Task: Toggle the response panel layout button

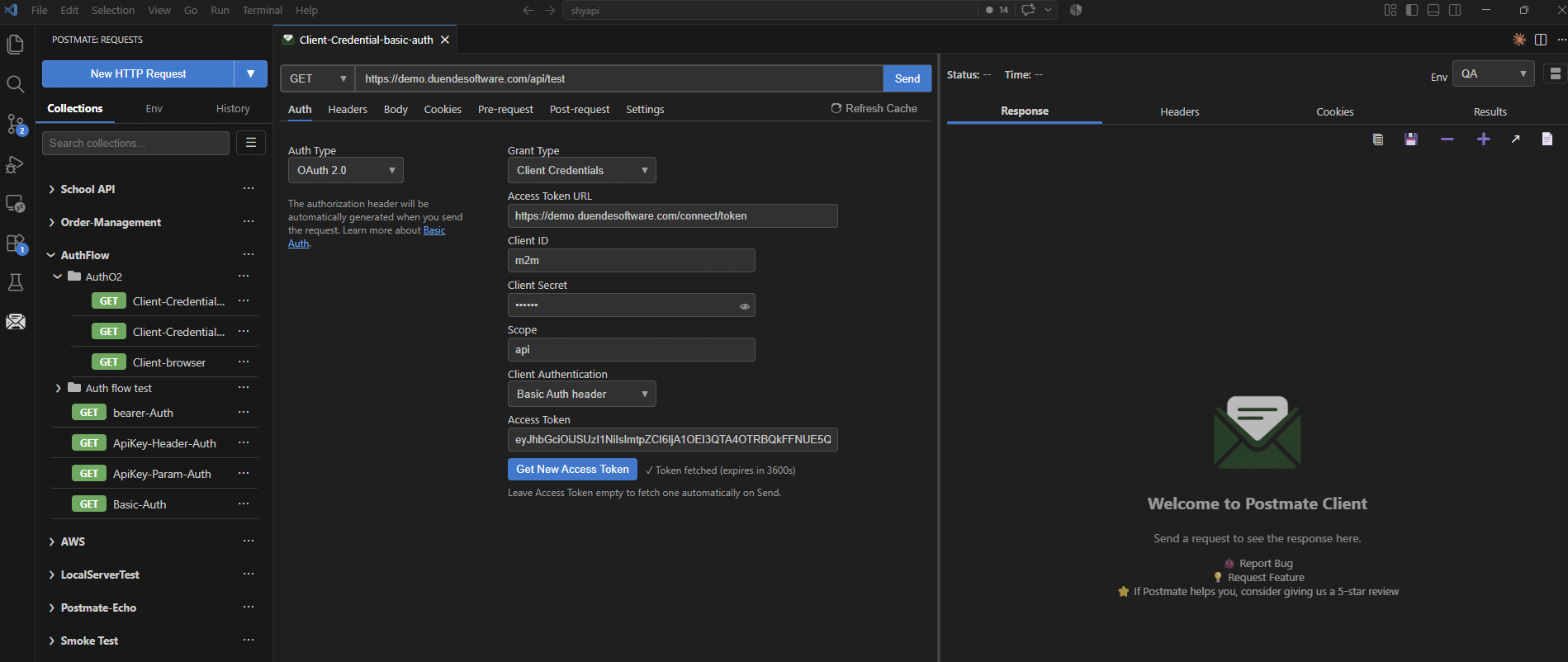Action: (x=1555, y=73)
